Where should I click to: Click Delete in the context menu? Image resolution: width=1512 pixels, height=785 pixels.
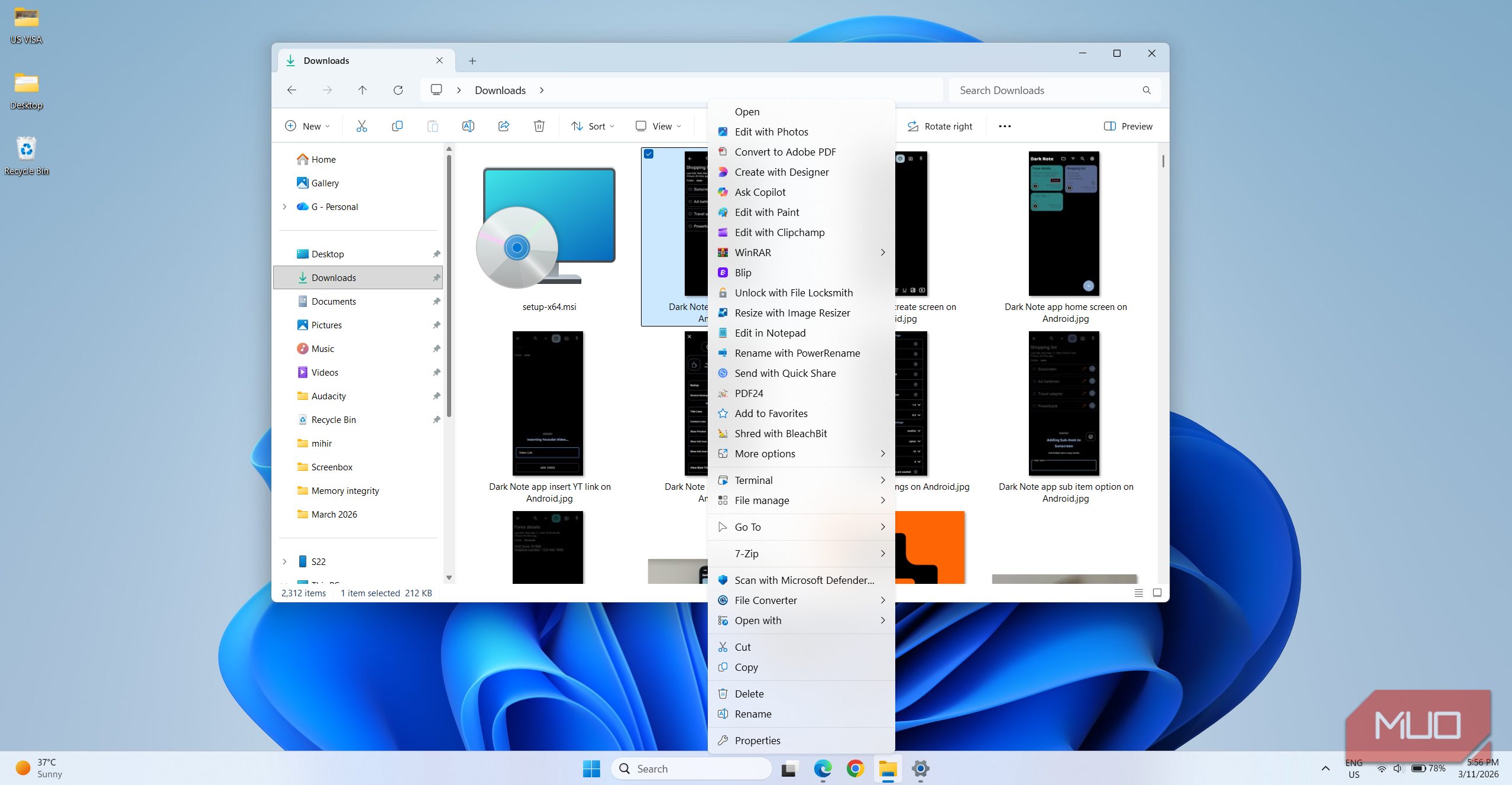(x=801, y=694)
